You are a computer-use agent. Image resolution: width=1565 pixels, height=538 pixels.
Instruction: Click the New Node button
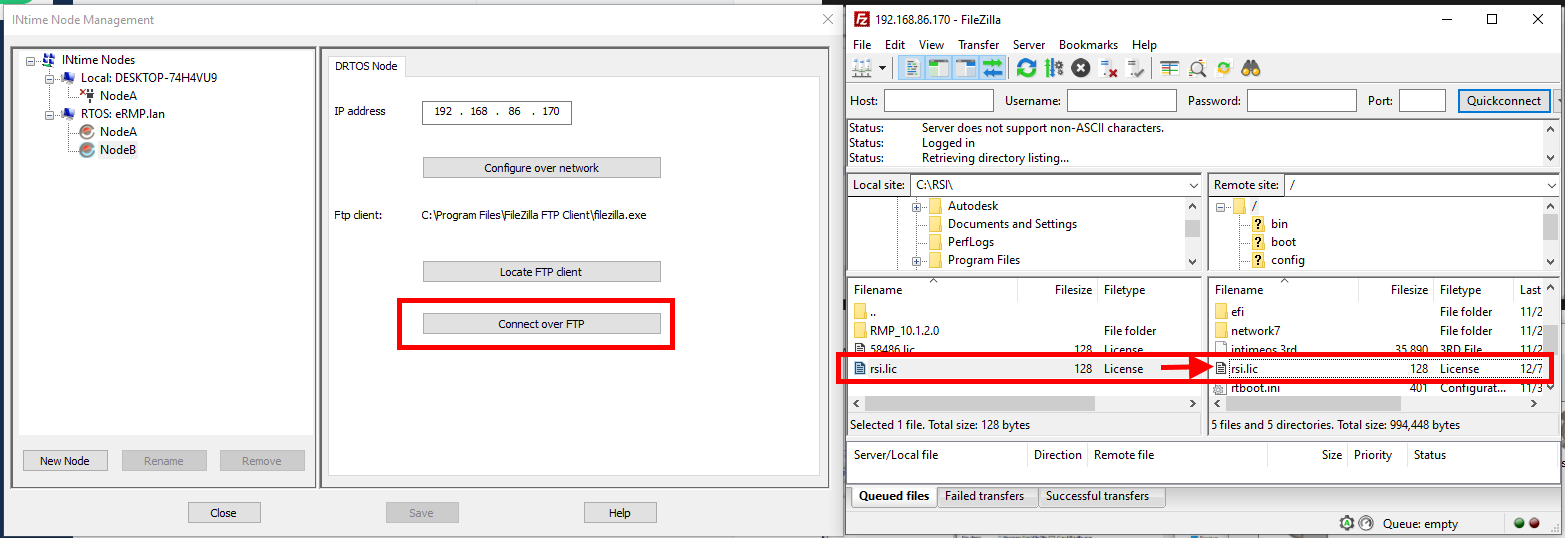65,461
